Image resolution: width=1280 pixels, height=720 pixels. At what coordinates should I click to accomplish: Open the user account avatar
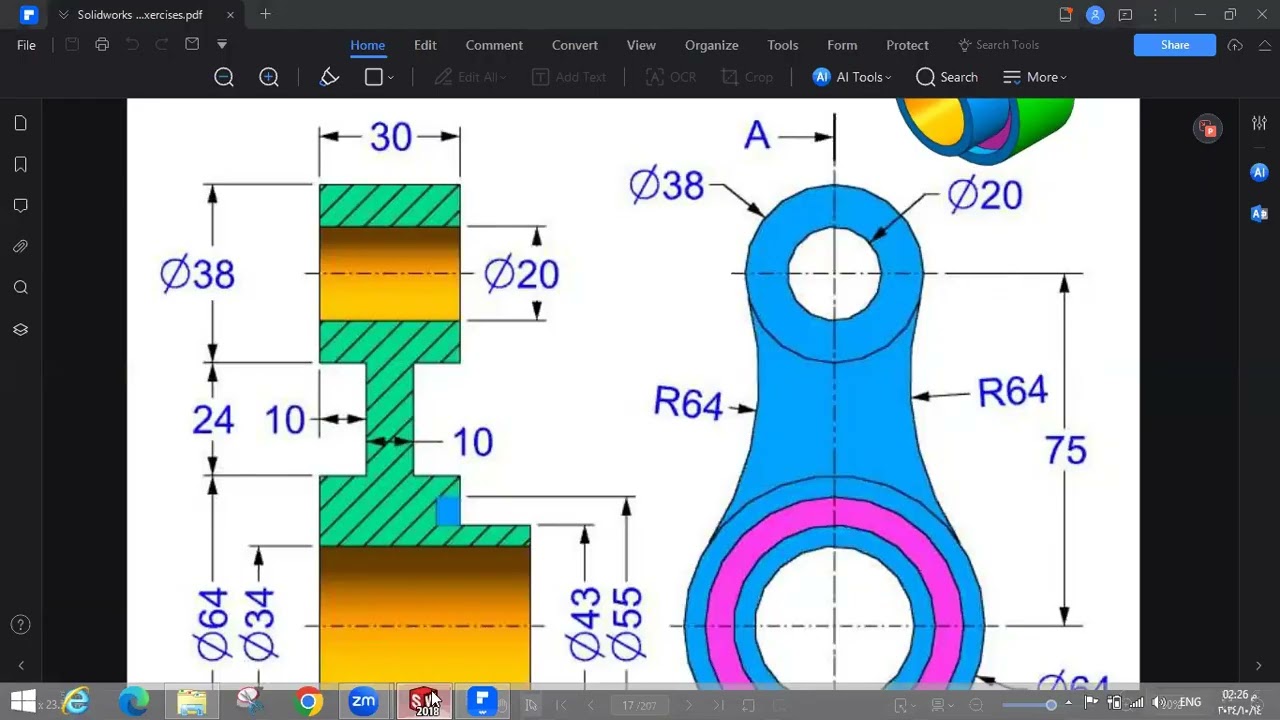(1095, 15)
